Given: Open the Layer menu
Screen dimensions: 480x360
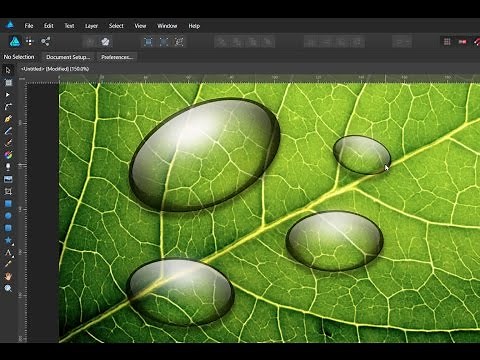Looking at the screenshot, I should pos(91,26).
